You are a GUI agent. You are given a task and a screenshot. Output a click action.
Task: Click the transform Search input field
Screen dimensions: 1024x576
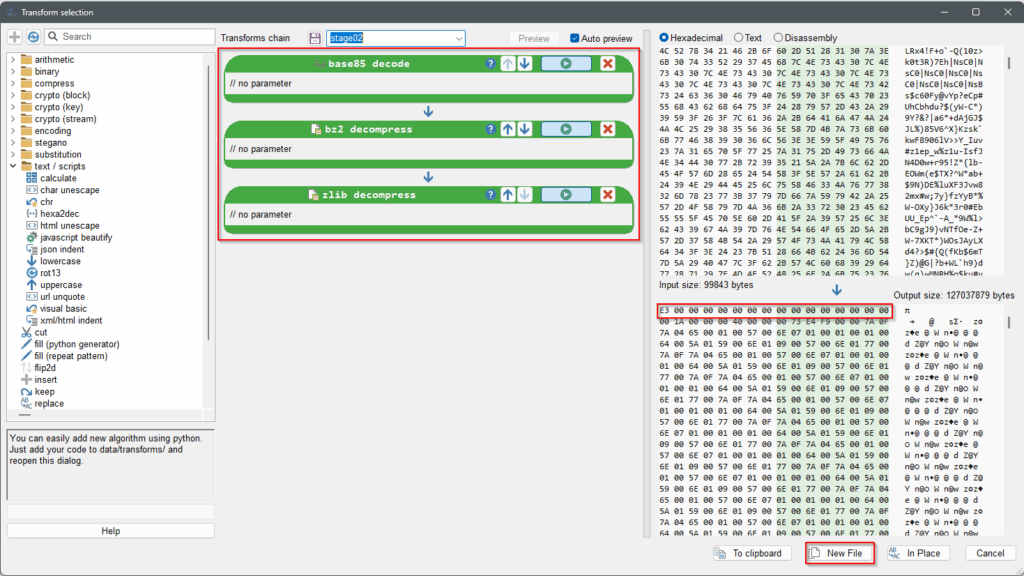click(130, 37)
